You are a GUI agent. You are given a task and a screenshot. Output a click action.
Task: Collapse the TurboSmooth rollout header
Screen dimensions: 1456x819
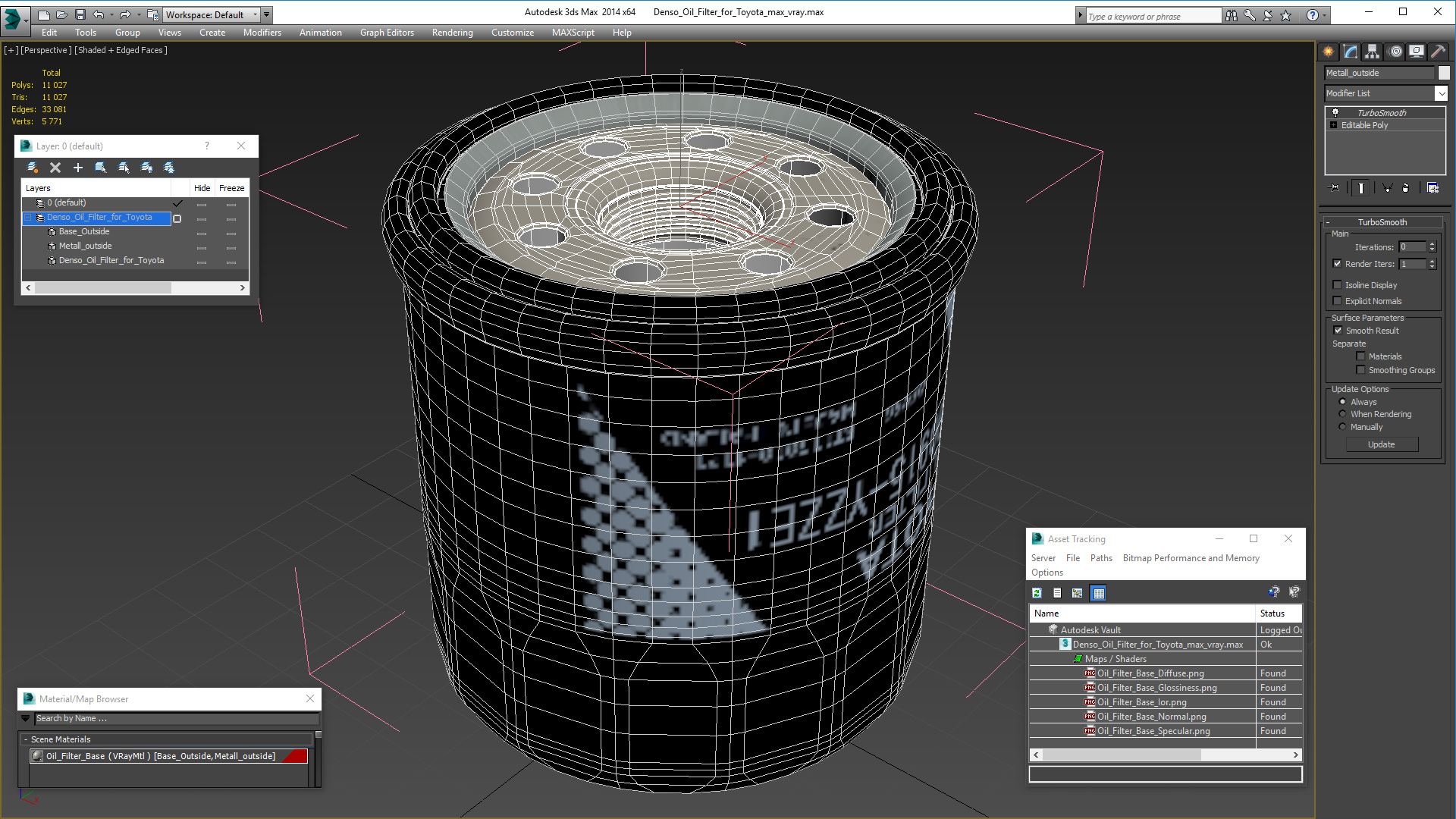point(1382,222)
